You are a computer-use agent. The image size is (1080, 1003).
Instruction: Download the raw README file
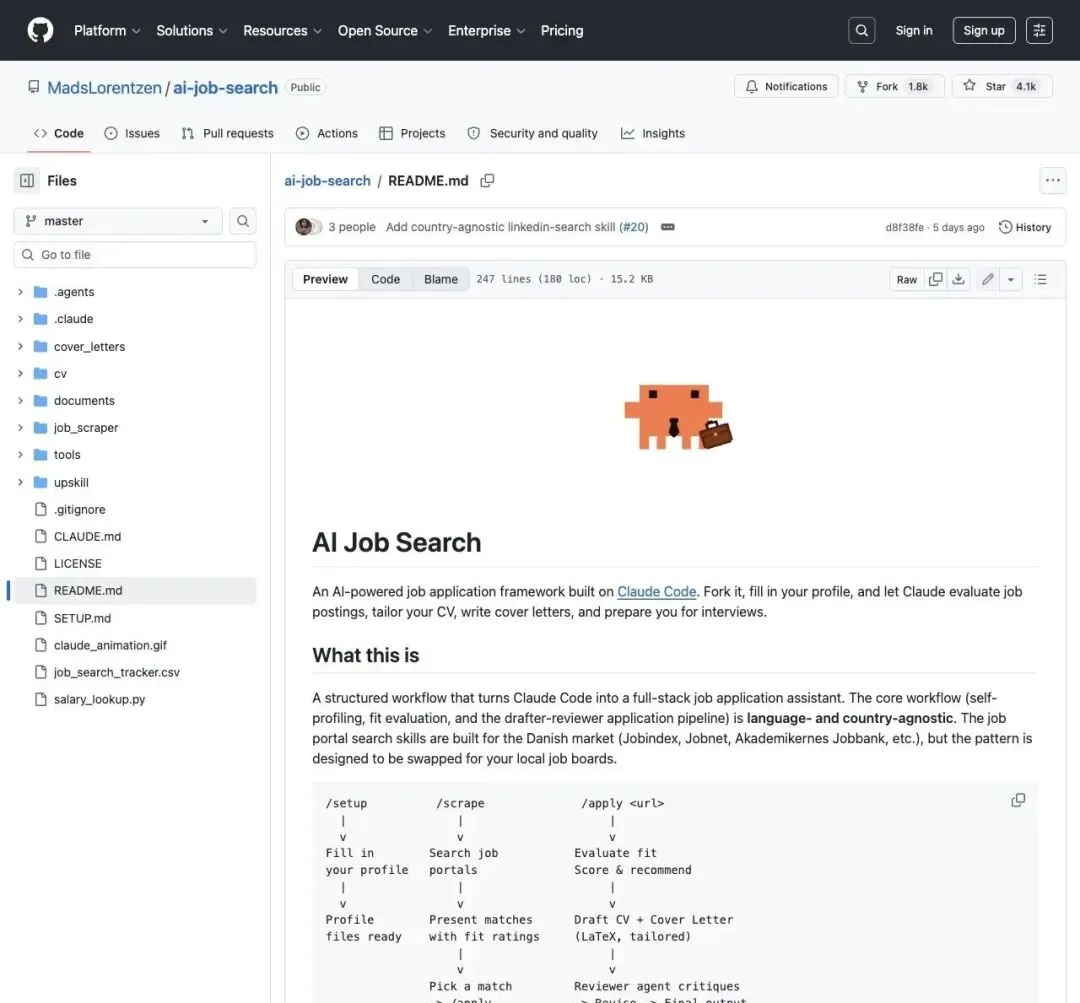(958, 279)
